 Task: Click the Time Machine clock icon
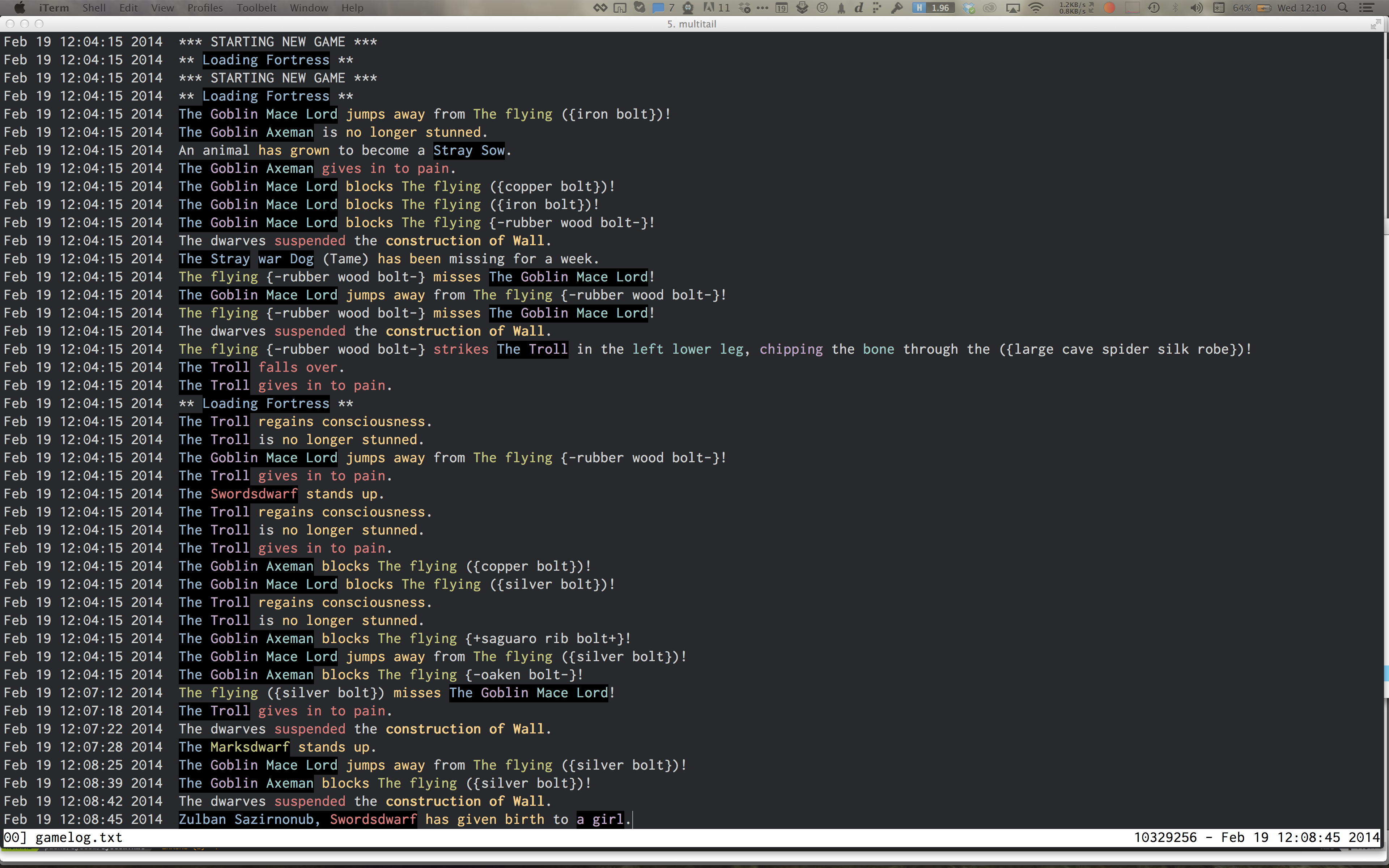(1154, 8)
